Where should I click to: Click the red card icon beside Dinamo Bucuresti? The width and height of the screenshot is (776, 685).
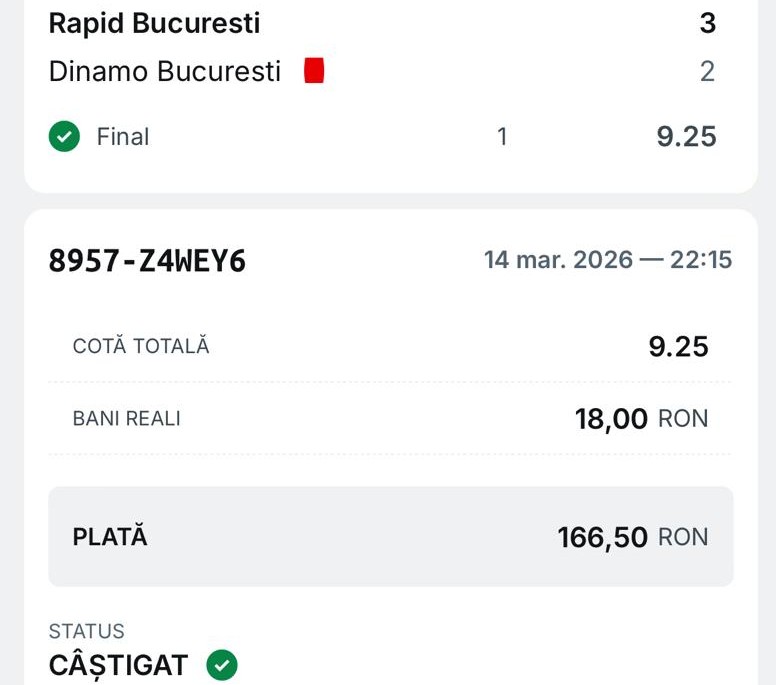(314, 71)
